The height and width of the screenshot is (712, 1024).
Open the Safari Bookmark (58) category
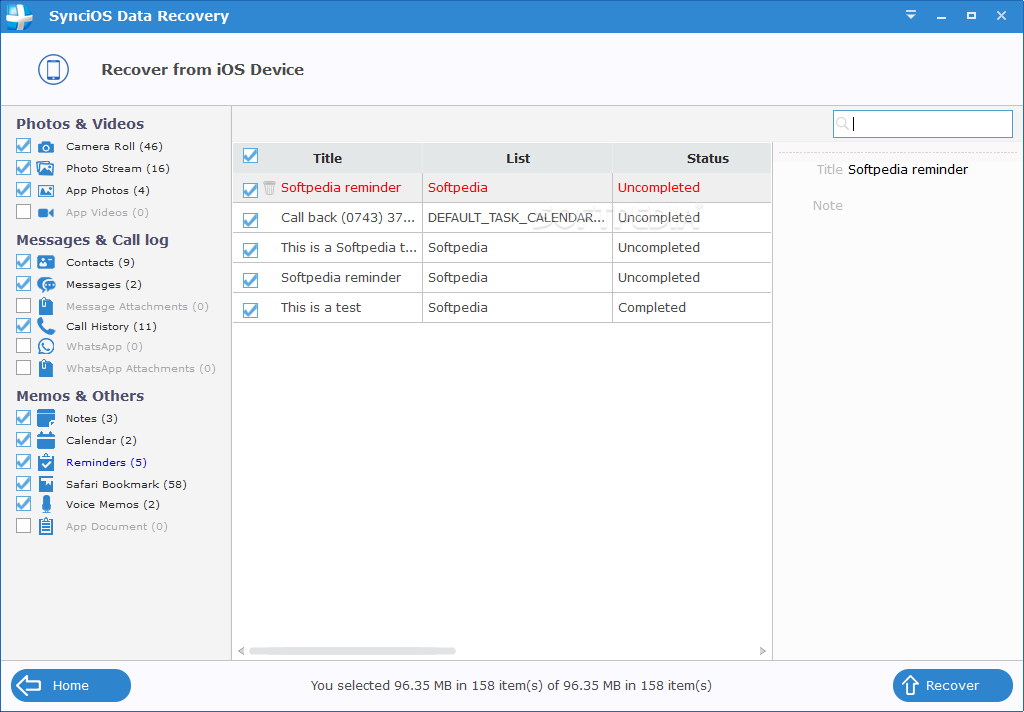(126, 484)
